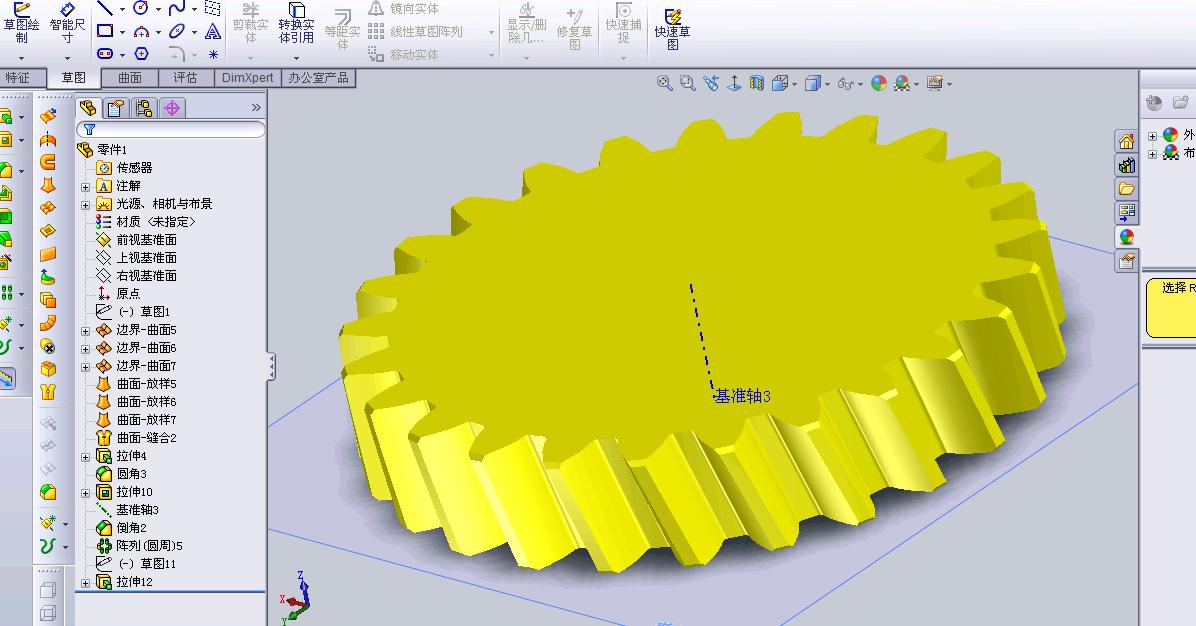Image resolution: width=1196 pixels, height=626 pixels.
Task: Open the FeatureManager design tree tab
Action: click(88, 108)
